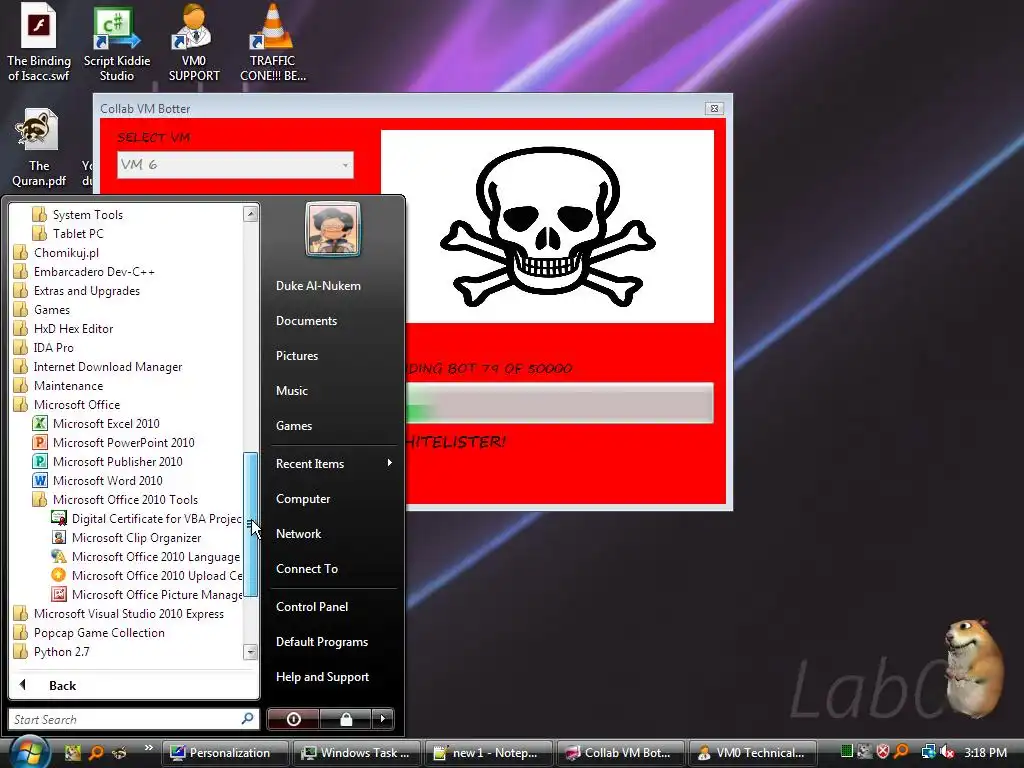Click the network tray icon

928,752
